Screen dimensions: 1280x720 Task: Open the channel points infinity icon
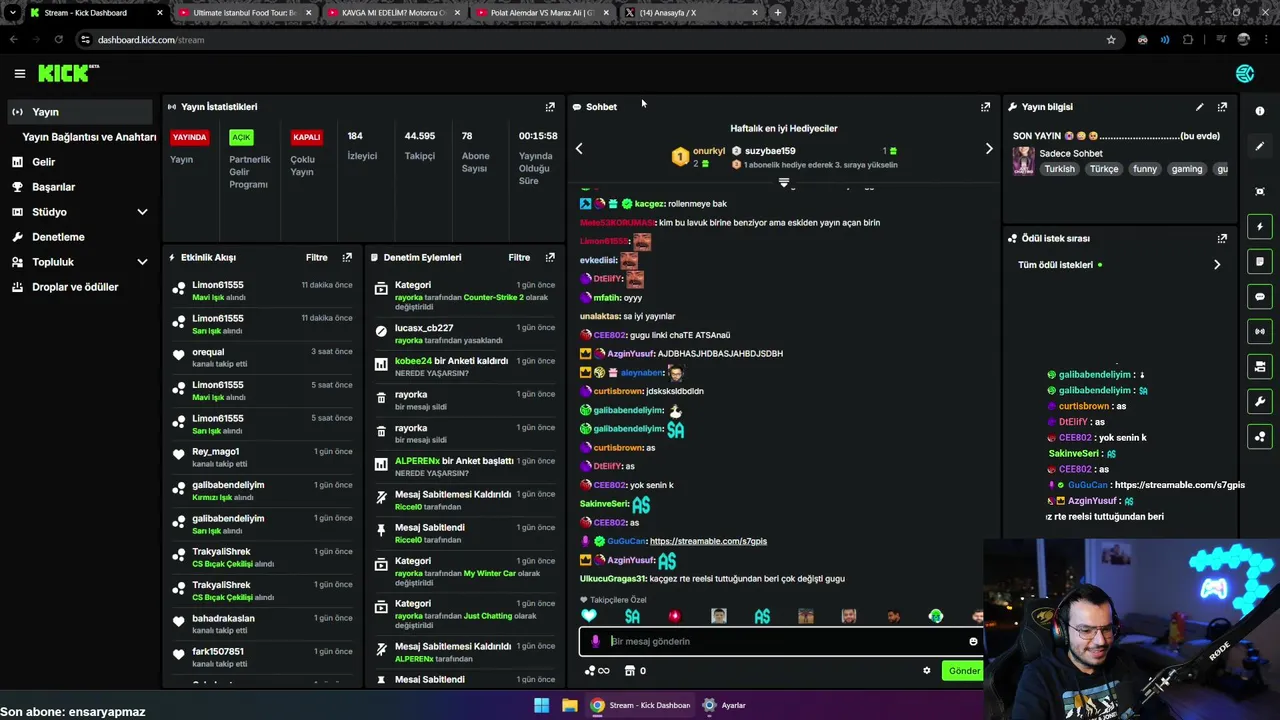[597, 671]
